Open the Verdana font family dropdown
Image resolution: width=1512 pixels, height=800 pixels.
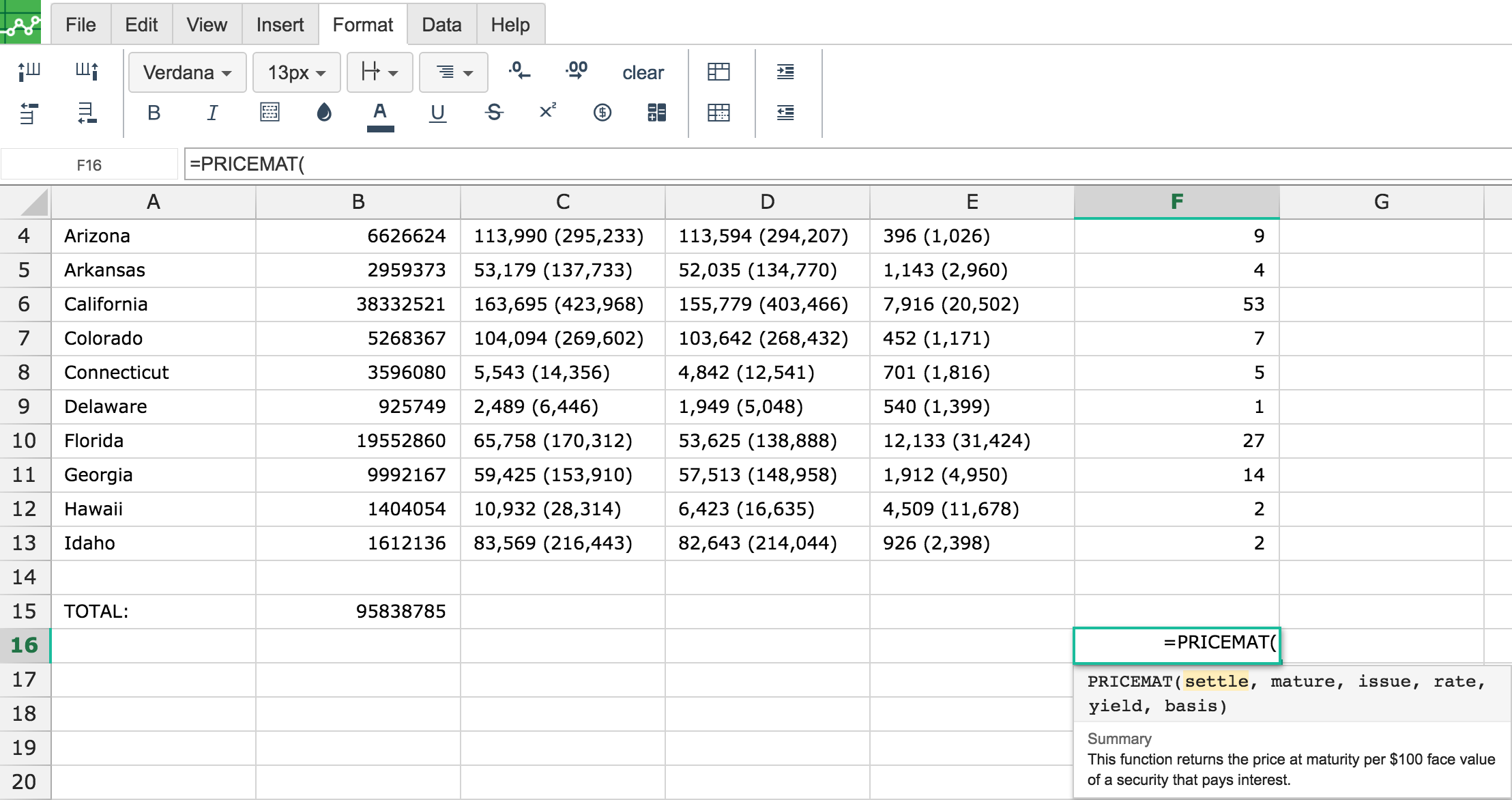tap(187, 72)
